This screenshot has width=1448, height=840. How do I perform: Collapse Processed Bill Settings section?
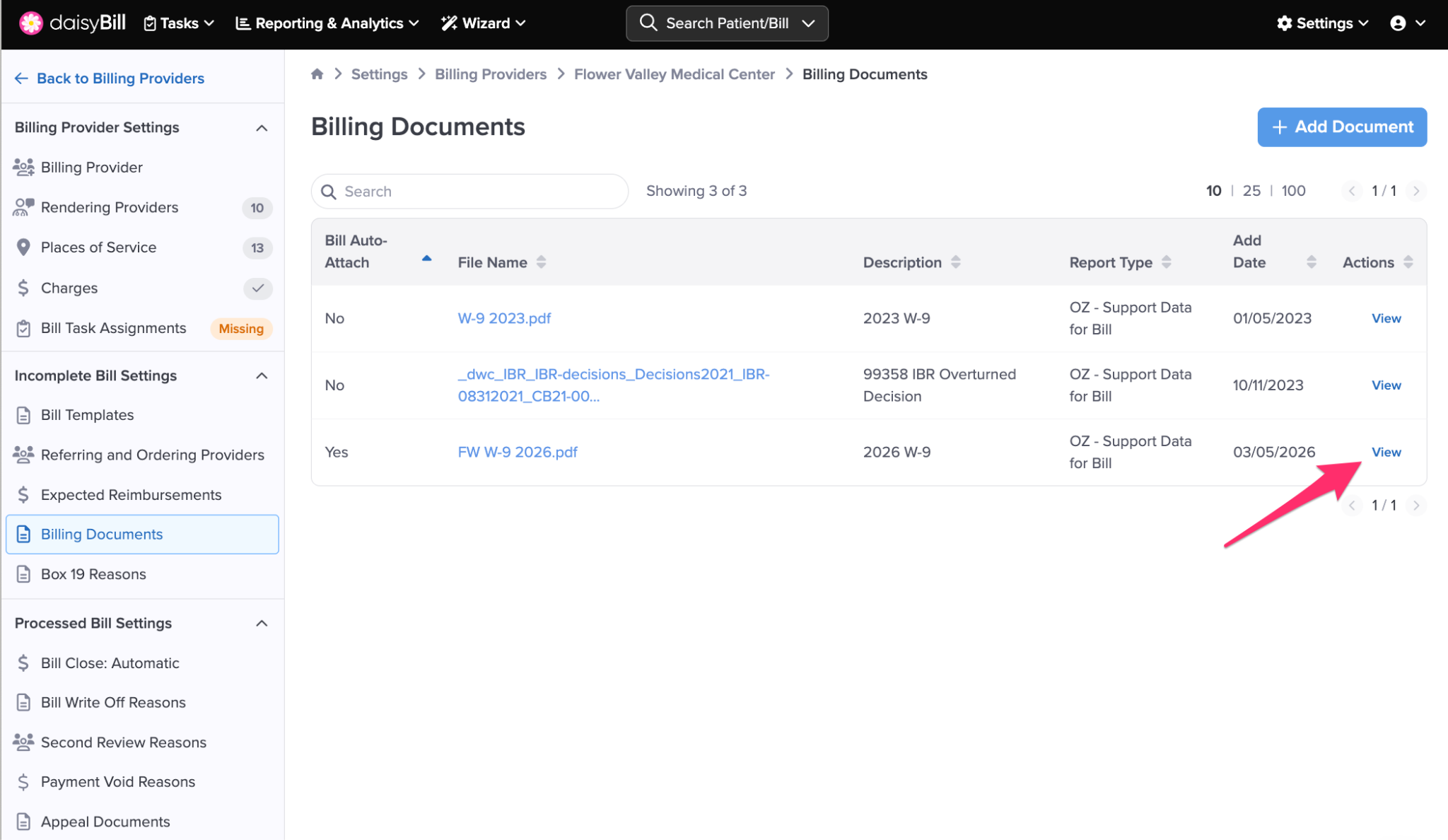[x=262, y=623]
